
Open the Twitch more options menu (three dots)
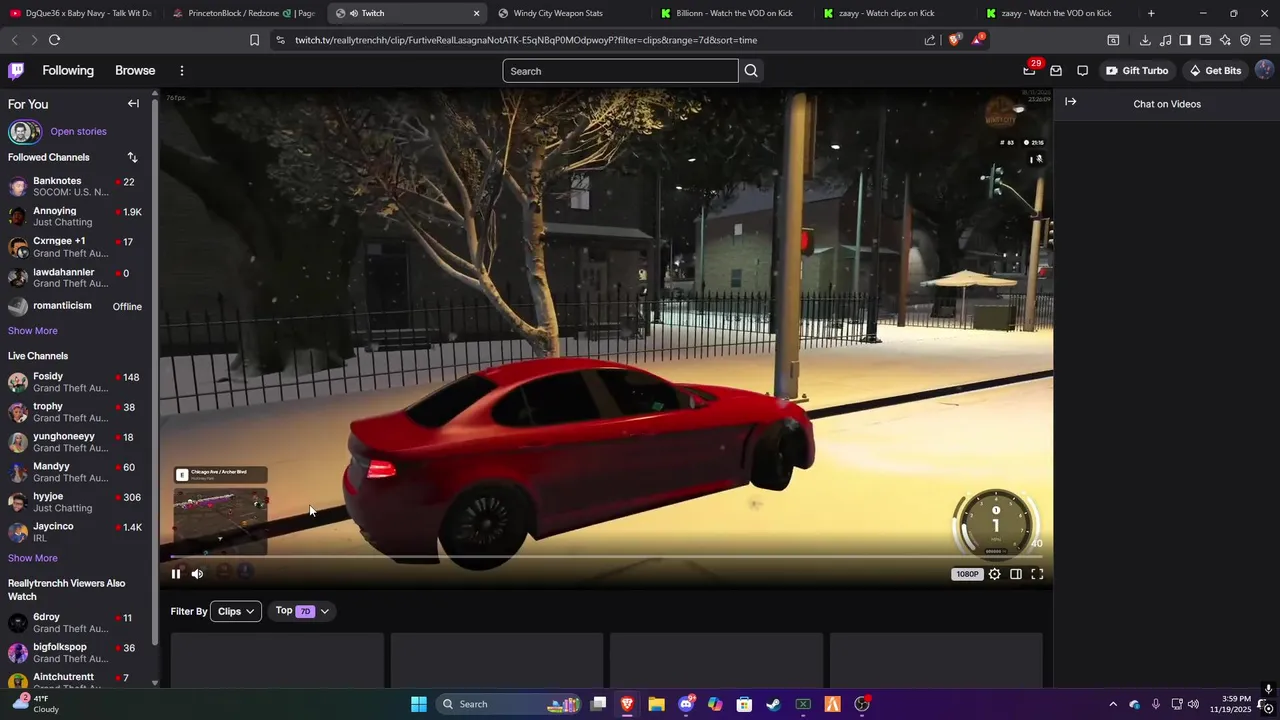pos(181,71)
